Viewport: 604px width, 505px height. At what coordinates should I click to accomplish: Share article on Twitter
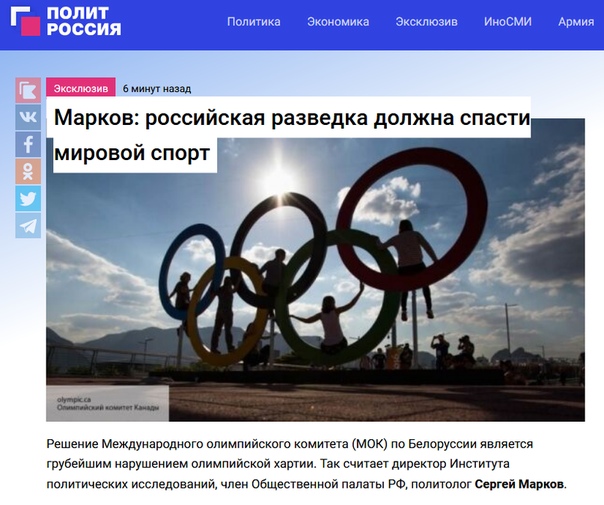(x=28, y=198)
